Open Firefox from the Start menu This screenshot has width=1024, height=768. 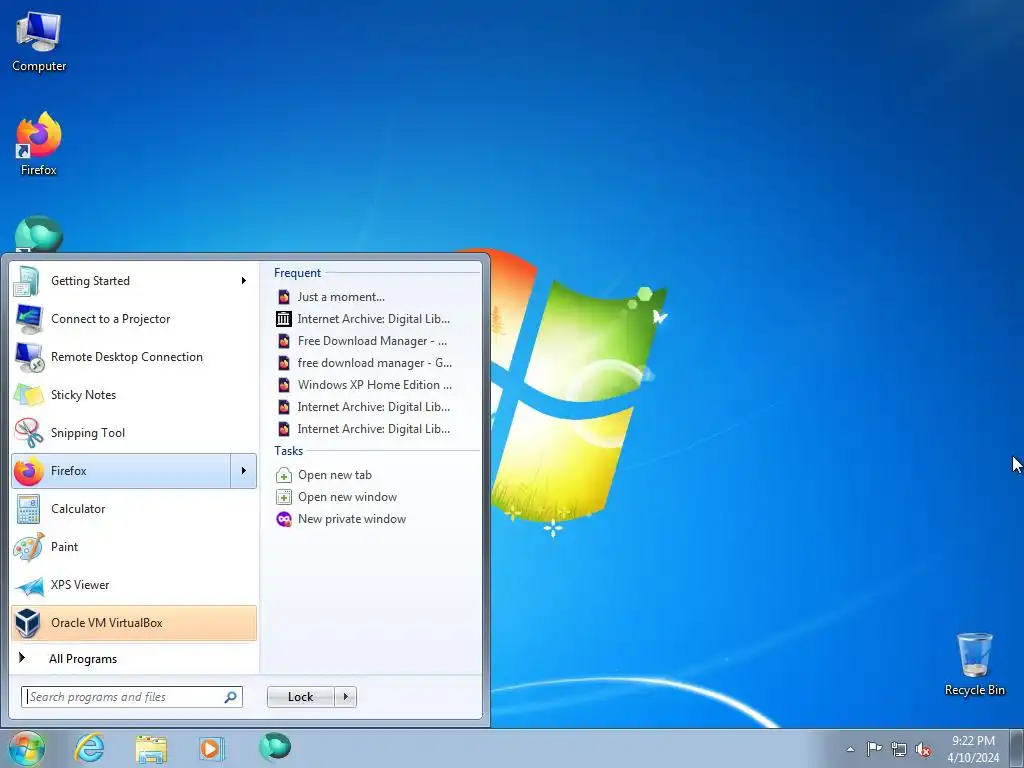tap(121, 471)
